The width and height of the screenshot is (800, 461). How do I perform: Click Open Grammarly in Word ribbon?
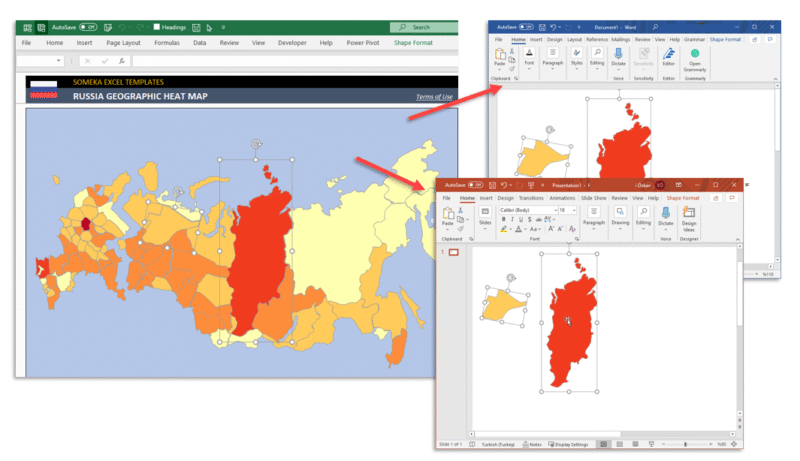click(x=695, y=60)
